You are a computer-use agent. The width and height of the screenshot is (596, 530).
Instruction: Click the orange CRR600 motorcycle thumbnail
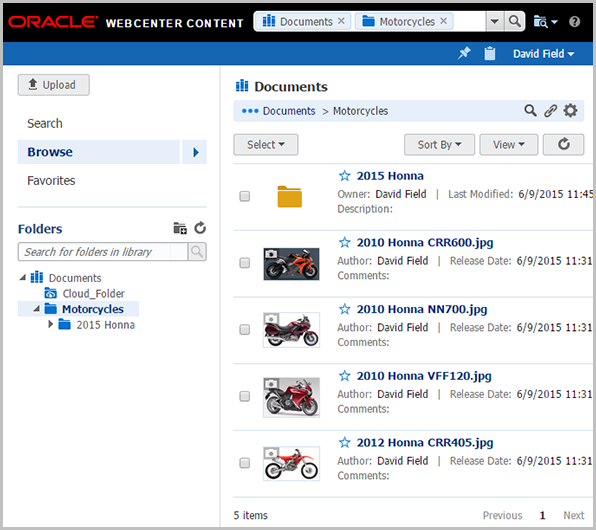coord(292,264)
